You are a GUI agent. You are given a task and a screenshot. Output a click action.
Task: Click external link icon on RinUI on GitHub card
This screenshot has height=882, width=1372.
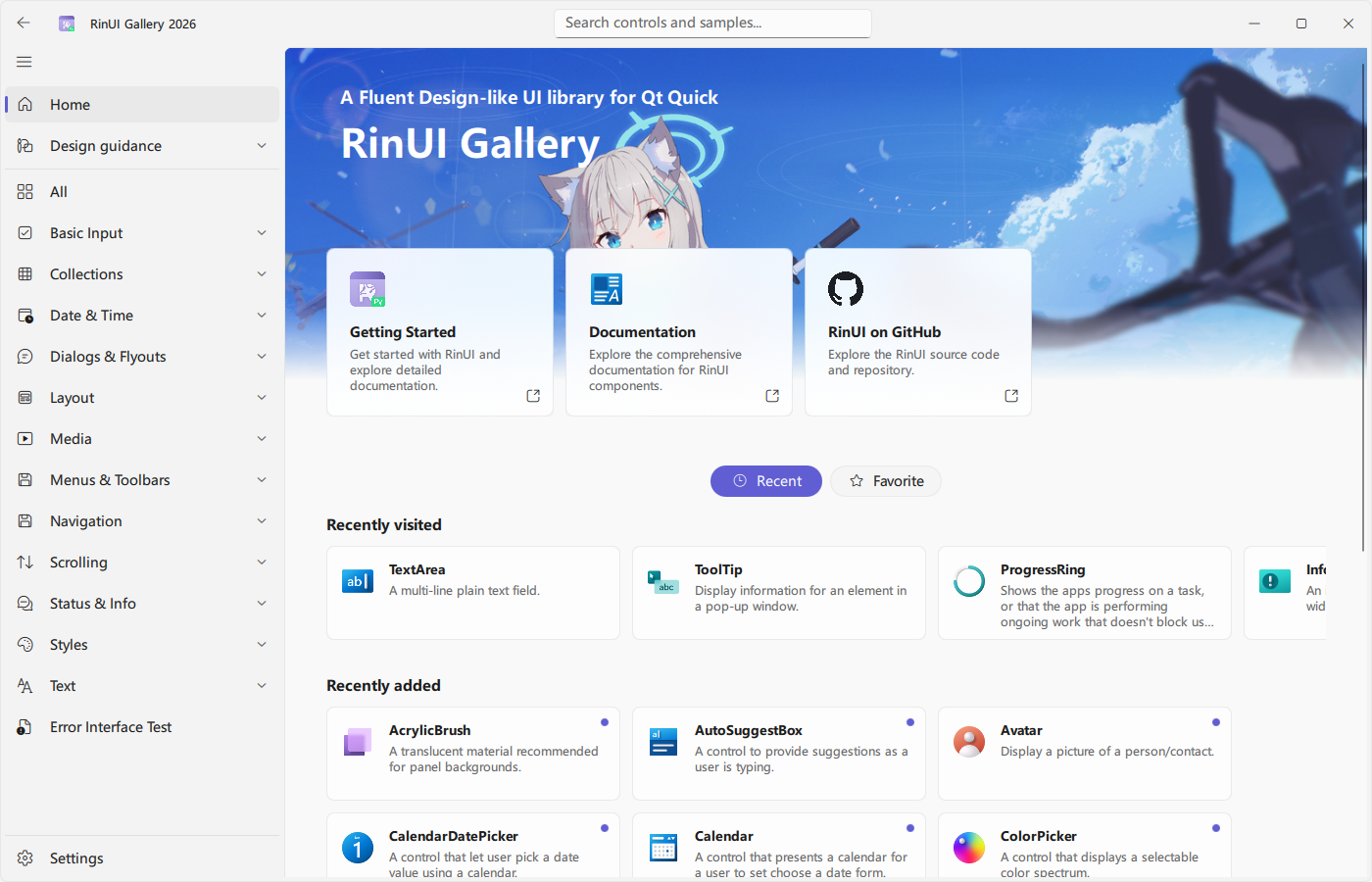(1011, 396)
